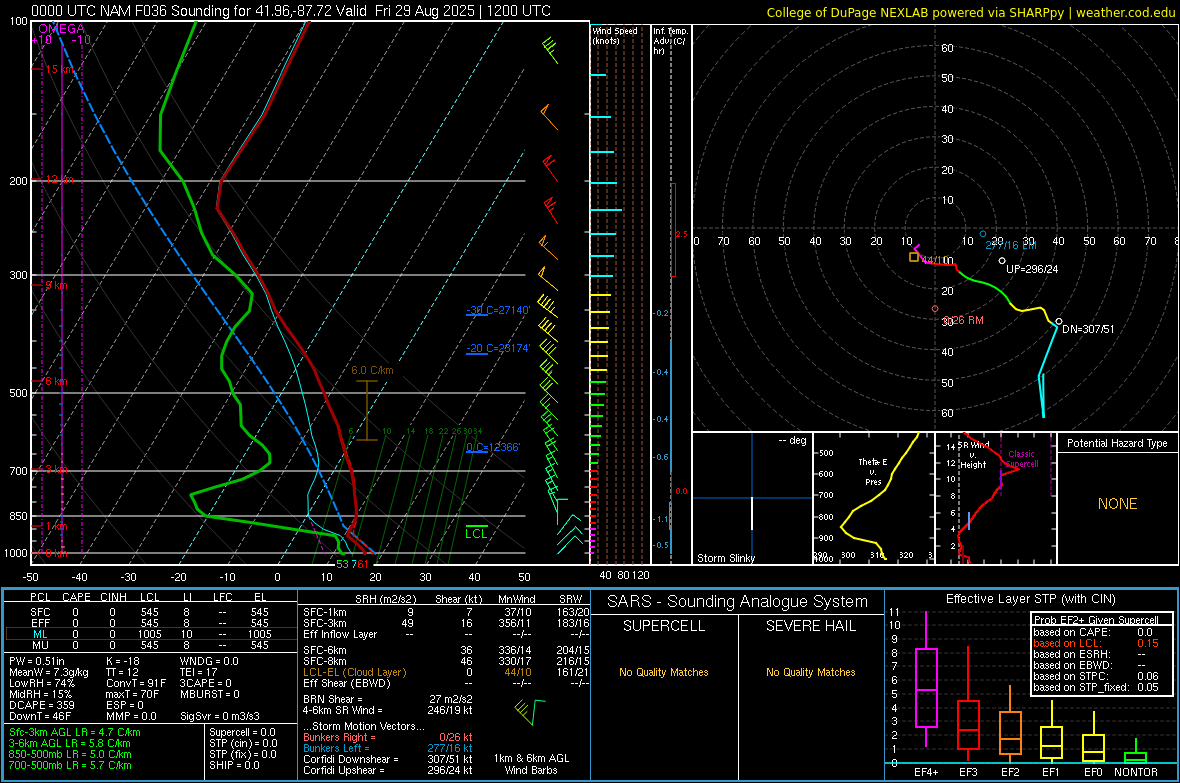The image size is (1180, 783).
Task: Click the BRN Shear = 27 m2/s2 line
Action: [x=388, y=699]
